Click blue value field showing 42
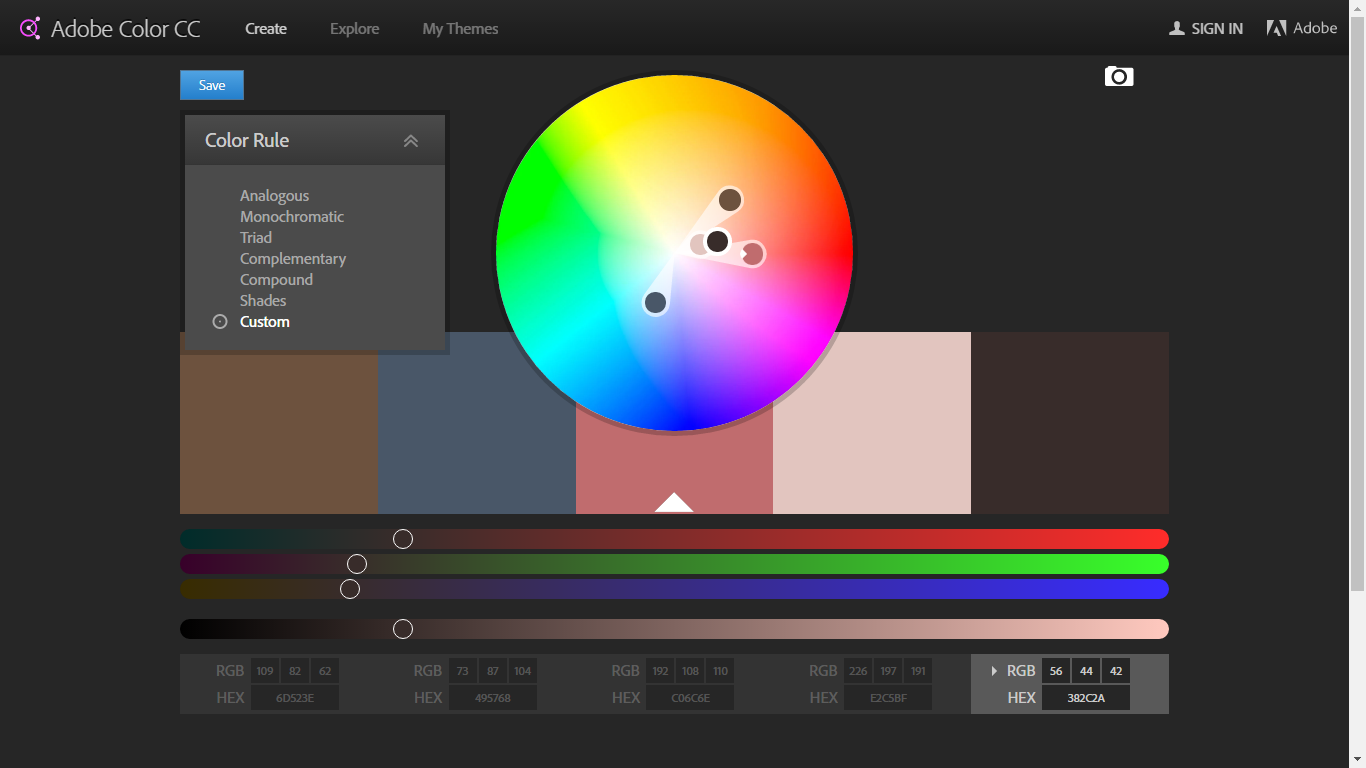Viewport: 1366px width, 768px height. 1116,671
